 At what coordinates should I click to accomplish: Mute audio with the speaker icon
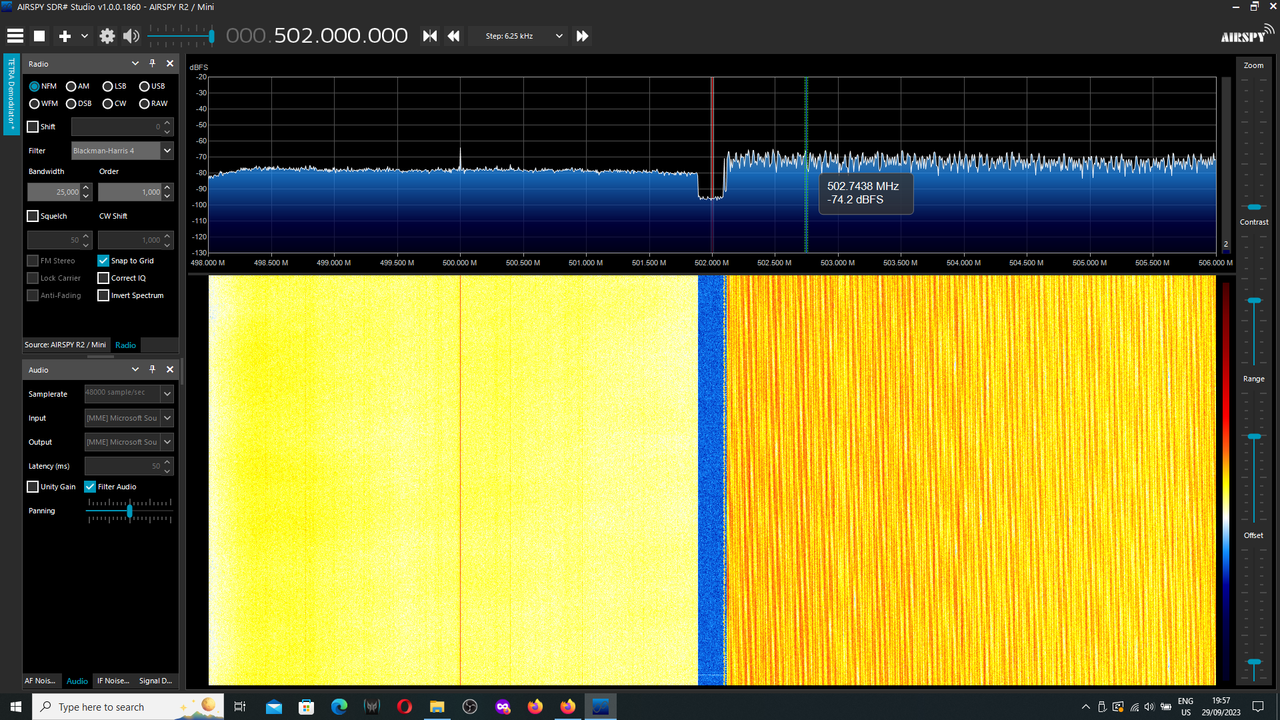pyautogui.click(x=131, y=36)
